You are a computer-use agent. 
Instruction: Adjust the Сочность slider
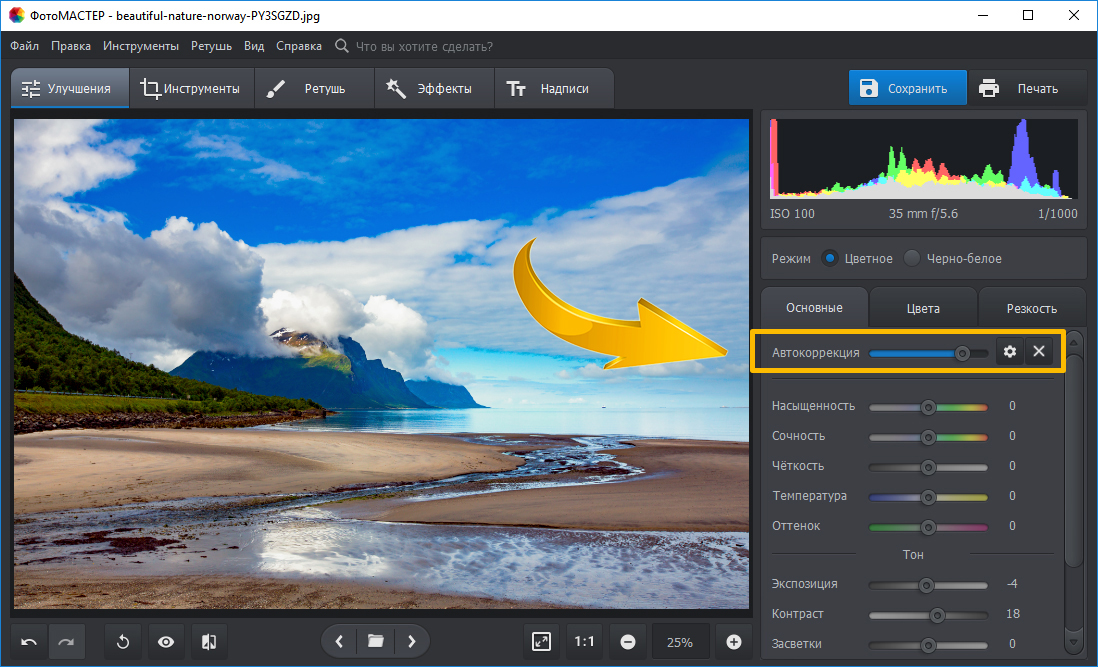point(929,437)
